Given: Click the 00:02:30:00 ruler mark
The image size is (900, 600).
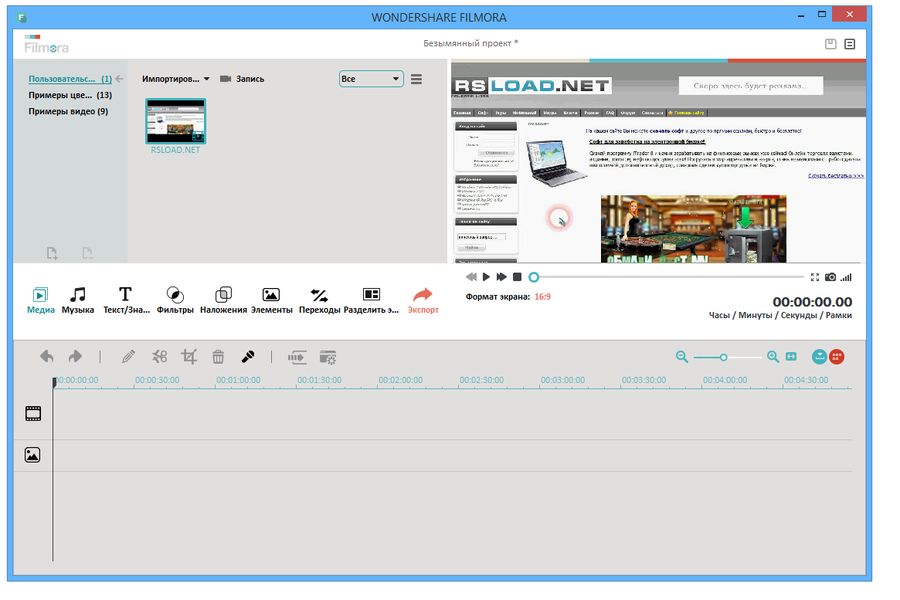Looking at the screenshot, I should point(482,380).
